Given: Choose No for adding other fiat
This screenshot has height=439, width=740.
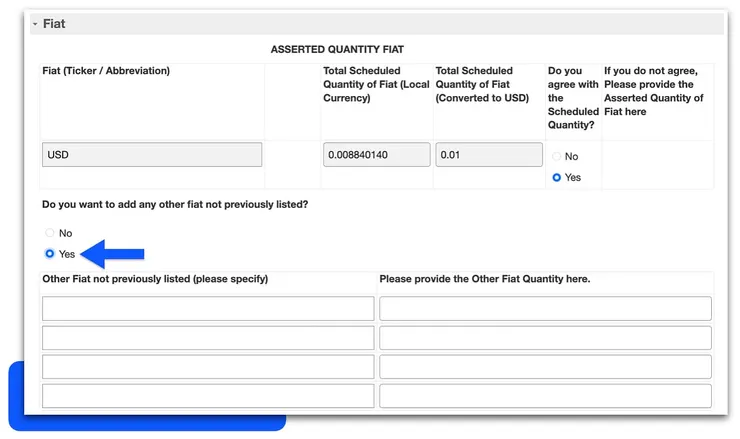Looking at the screenshot, I should (50, 233).
